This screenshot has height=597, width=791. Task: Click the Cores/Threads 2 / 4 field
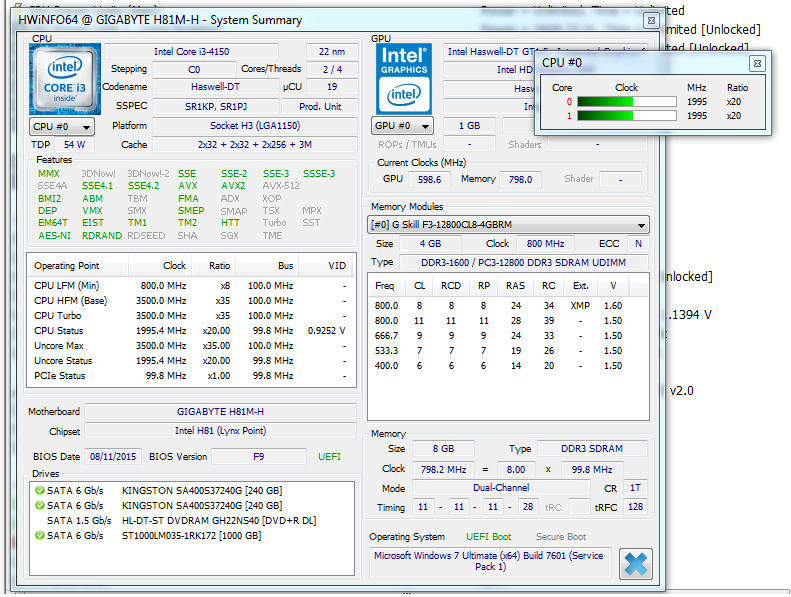pos(332,70)
